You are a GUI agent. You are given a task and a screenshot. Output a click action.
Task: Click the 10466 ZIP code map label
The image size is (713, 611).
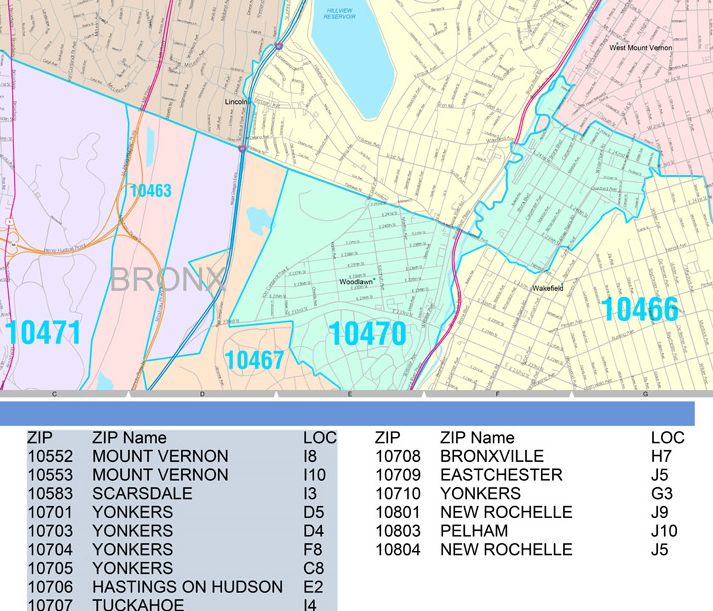click(640, 311)
